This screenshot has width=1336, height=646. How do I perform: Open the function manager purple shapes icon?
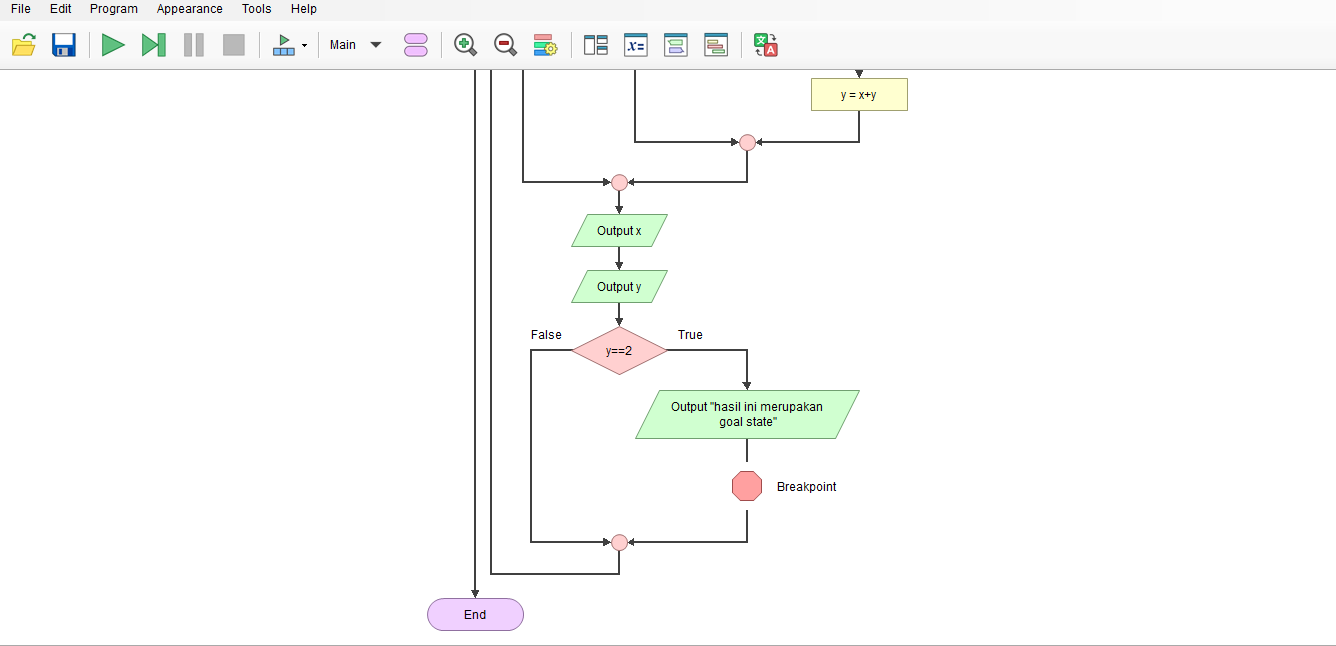416,45
